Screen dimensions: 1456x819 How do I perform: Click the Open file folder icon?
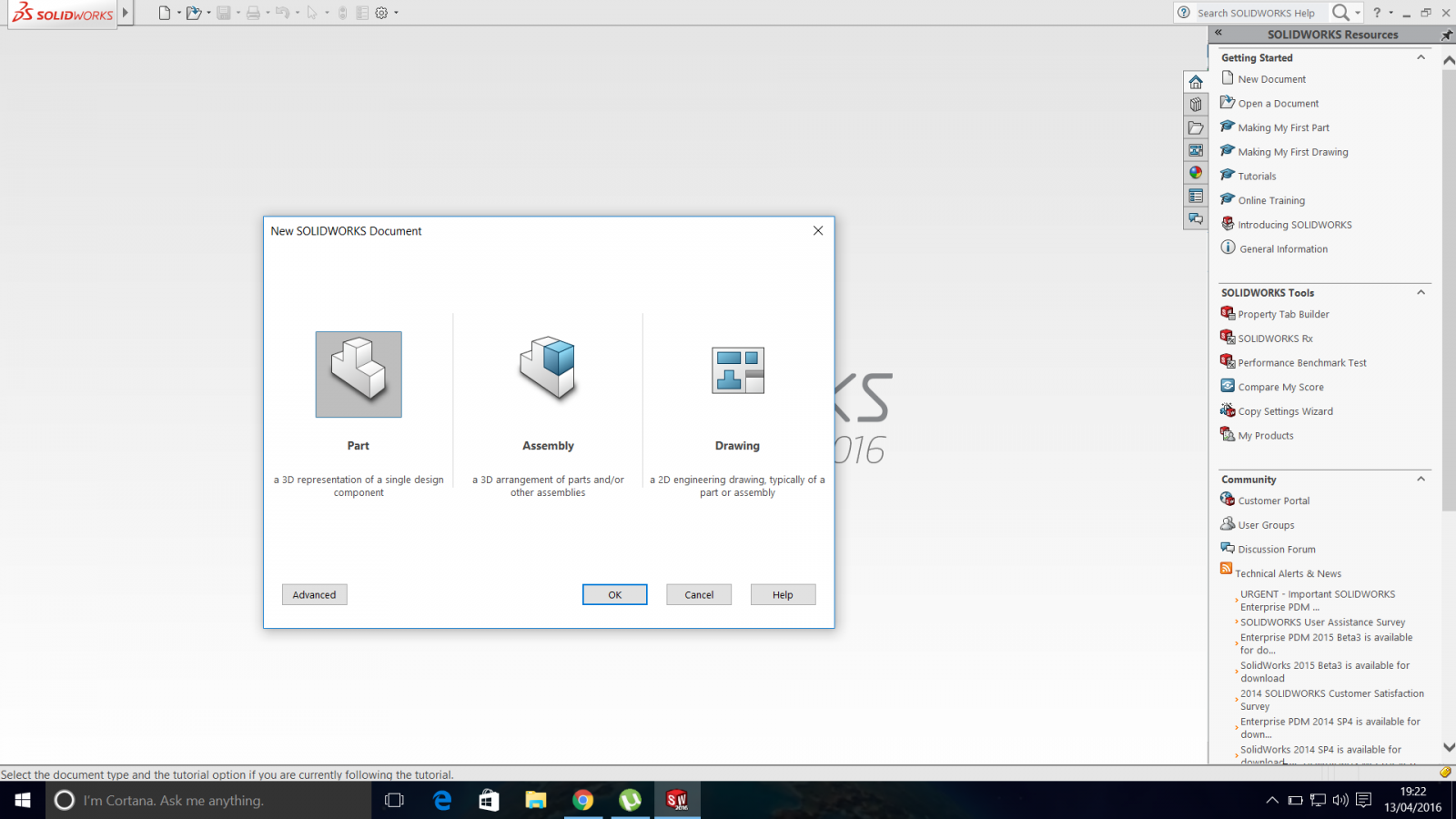pos(193,13)
